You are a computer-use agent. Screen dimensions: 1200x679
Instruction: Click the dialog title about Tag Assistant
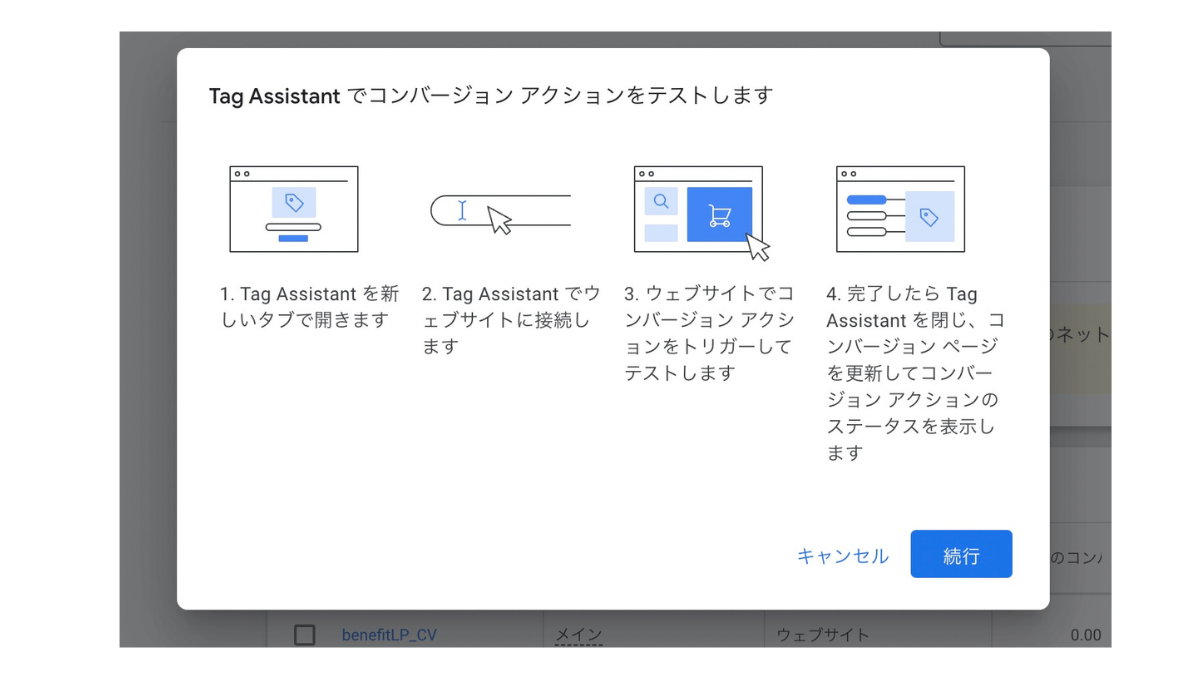click(491, 96)
